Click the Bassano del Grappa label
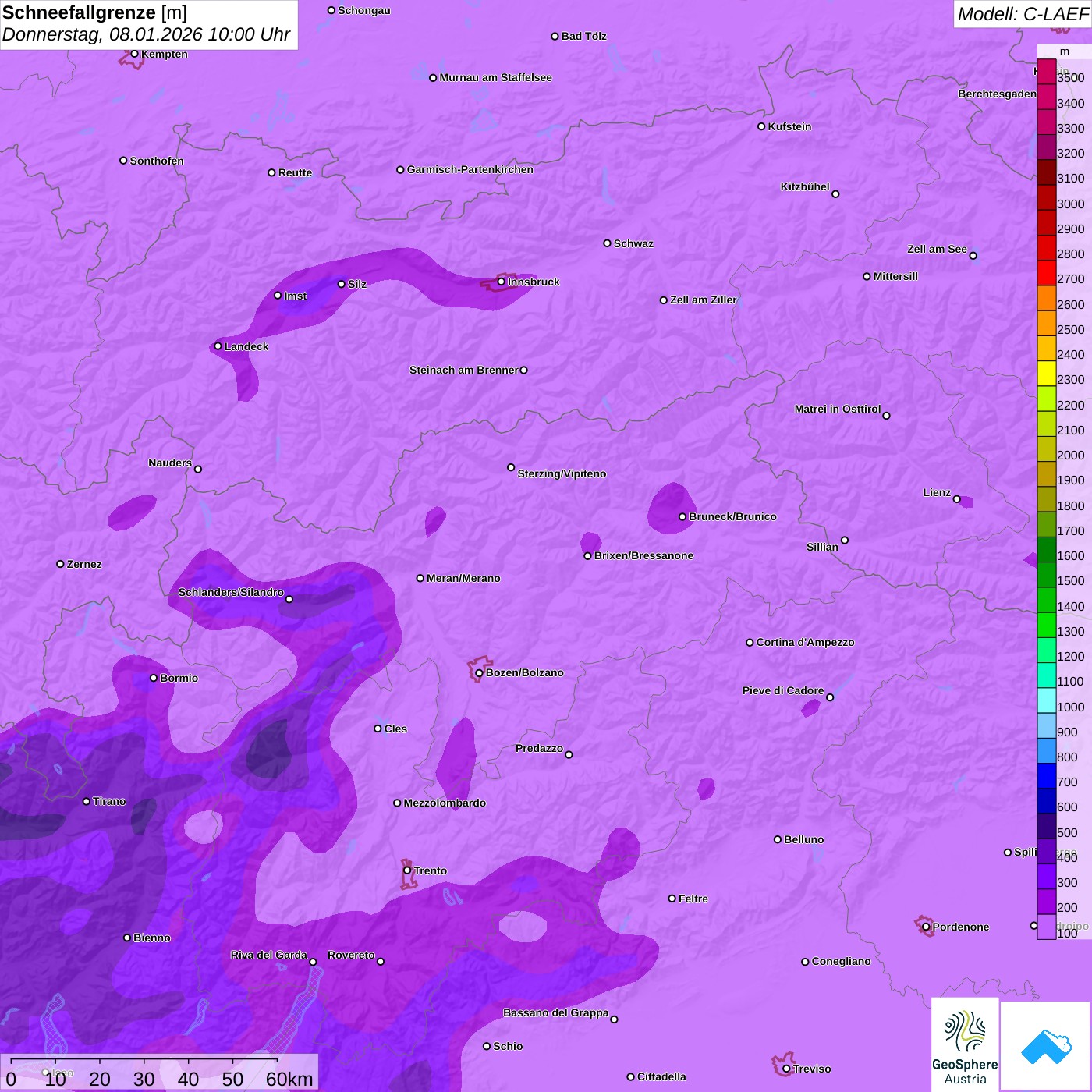Viewport: 1092px width, 1092px height. 556,1012
